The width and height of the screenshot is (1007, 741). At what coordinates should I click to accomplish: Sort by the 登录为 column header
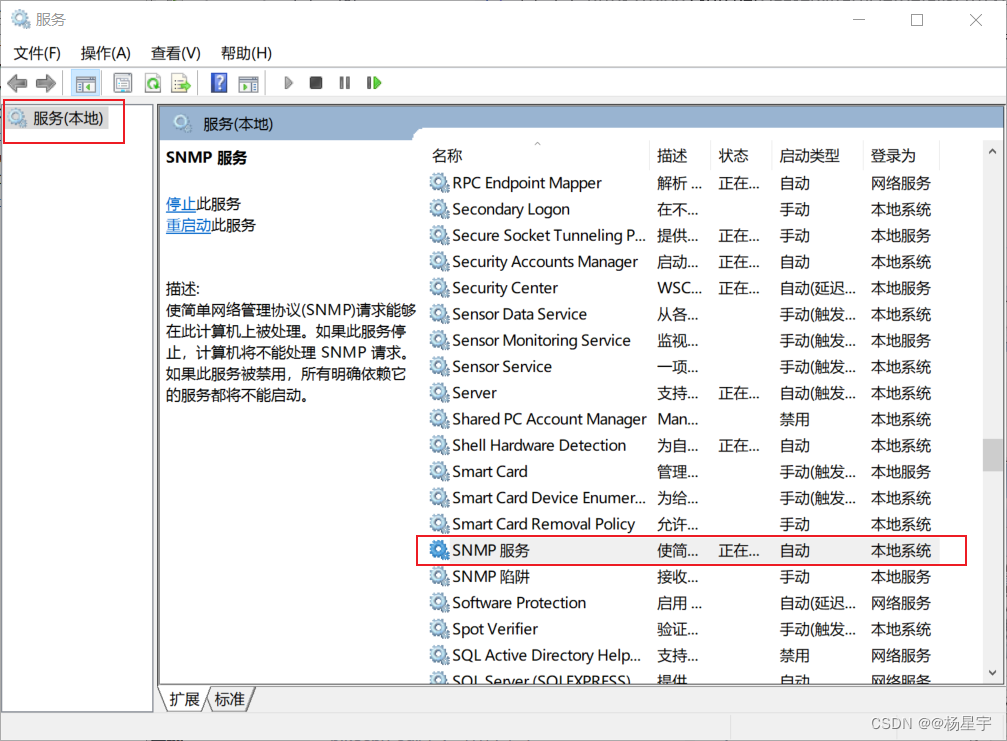pos(893,155)
